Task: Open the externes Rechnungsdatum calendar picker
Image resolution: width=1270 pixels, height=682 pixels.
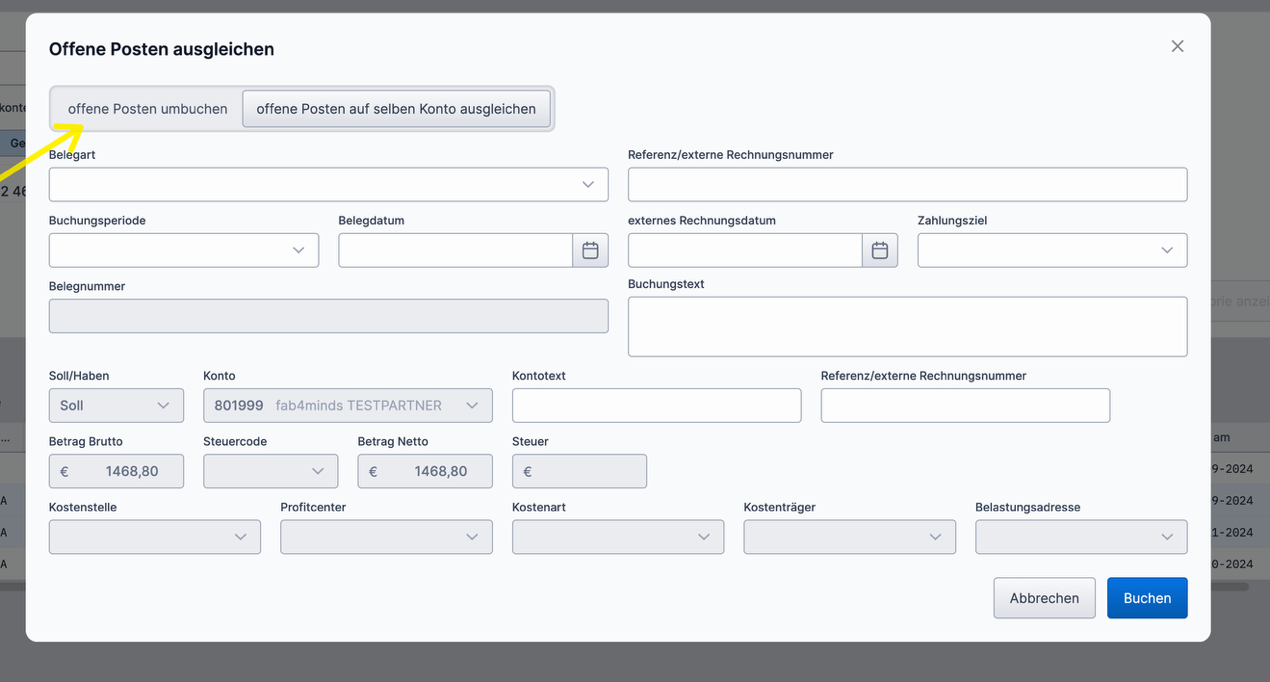Action: coord(879,250)
